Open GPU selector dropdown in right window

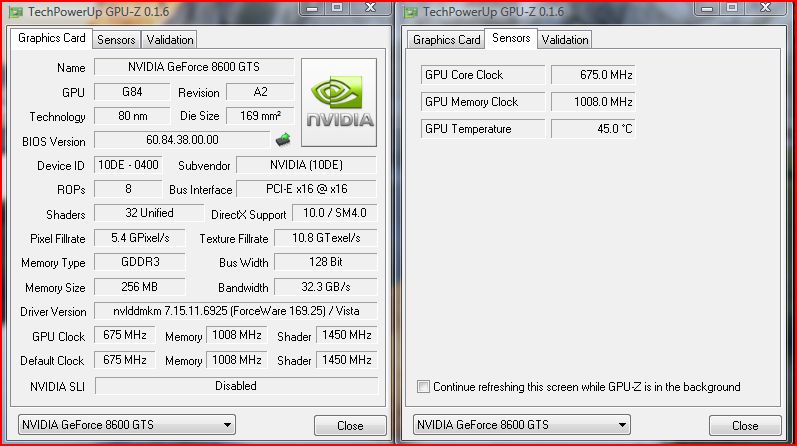coord(522,425)
